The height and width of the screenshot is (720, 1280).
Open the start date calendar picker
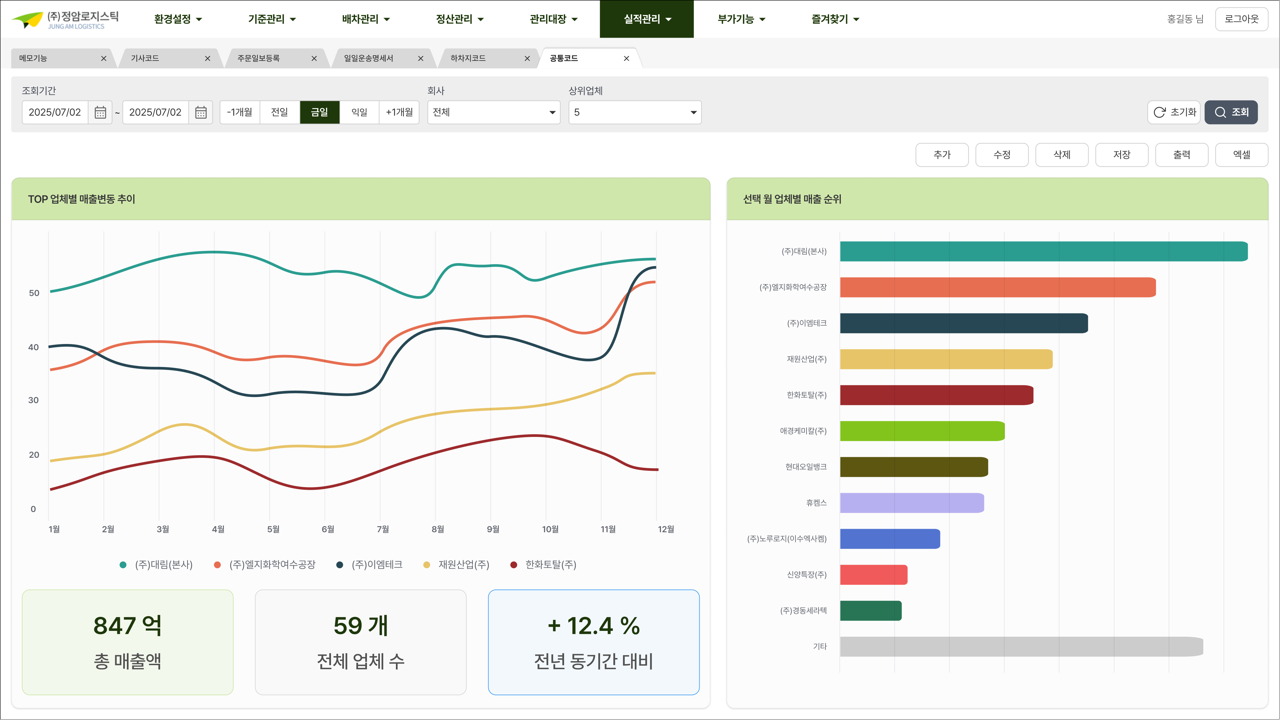[x=100, y=113]
